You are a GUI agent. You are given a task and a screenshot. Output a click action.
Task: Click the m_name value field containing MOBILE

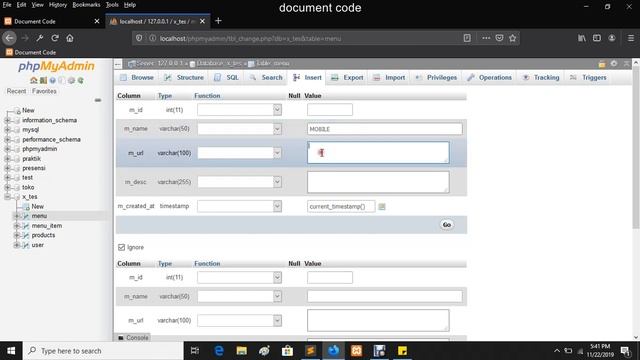[x=385, y=129]
